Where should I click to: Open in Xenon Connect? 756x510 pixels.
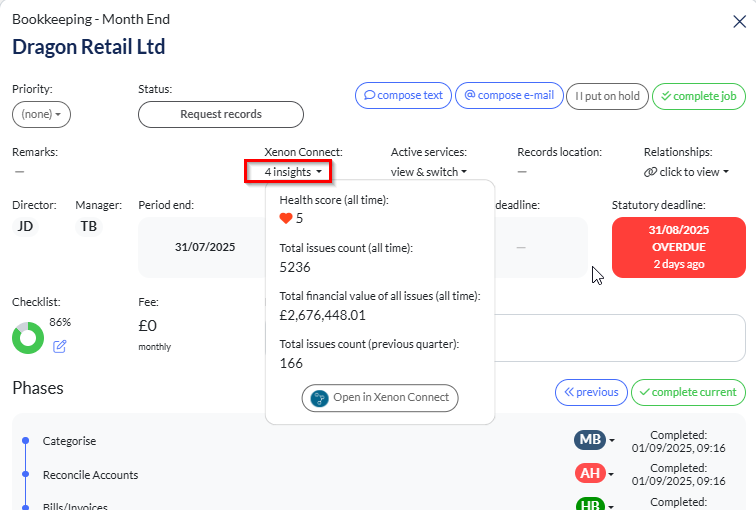(380, 397)
